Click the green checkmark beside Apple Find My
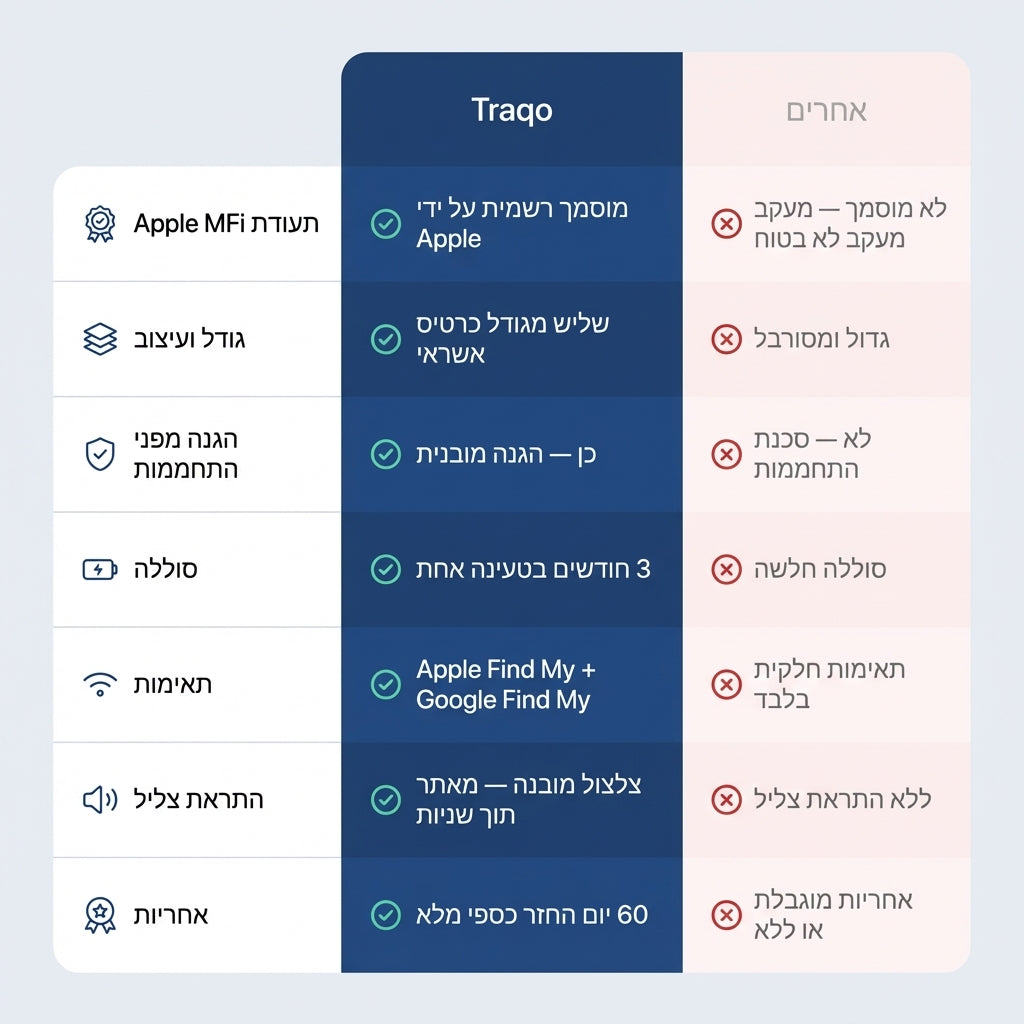Viewport: 1024px width, 1024px height. pos(386,685)
